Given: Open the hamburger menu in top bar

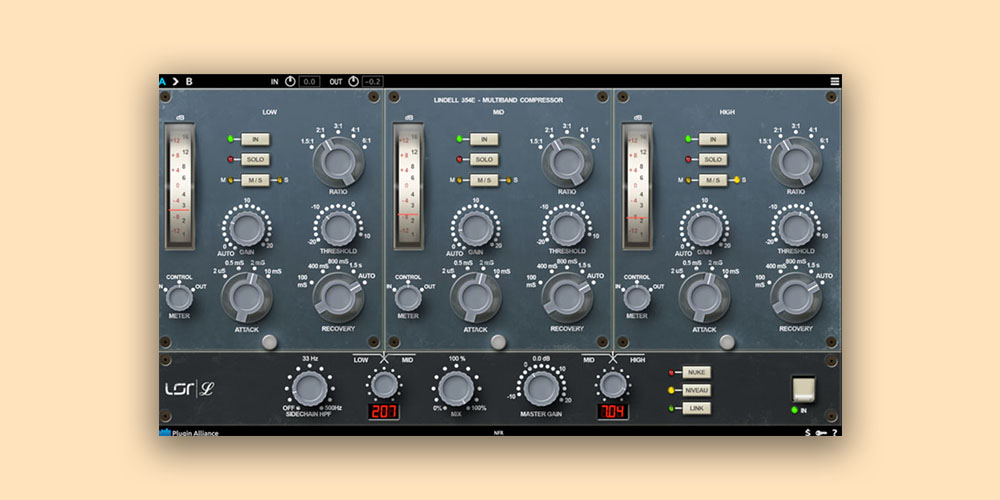Looking at the screenshot, I should point(835,81).
